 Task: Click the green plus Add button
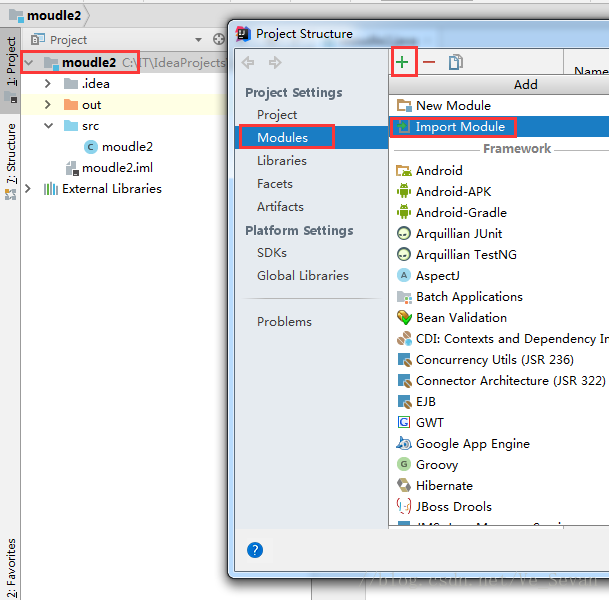[402, 62]
